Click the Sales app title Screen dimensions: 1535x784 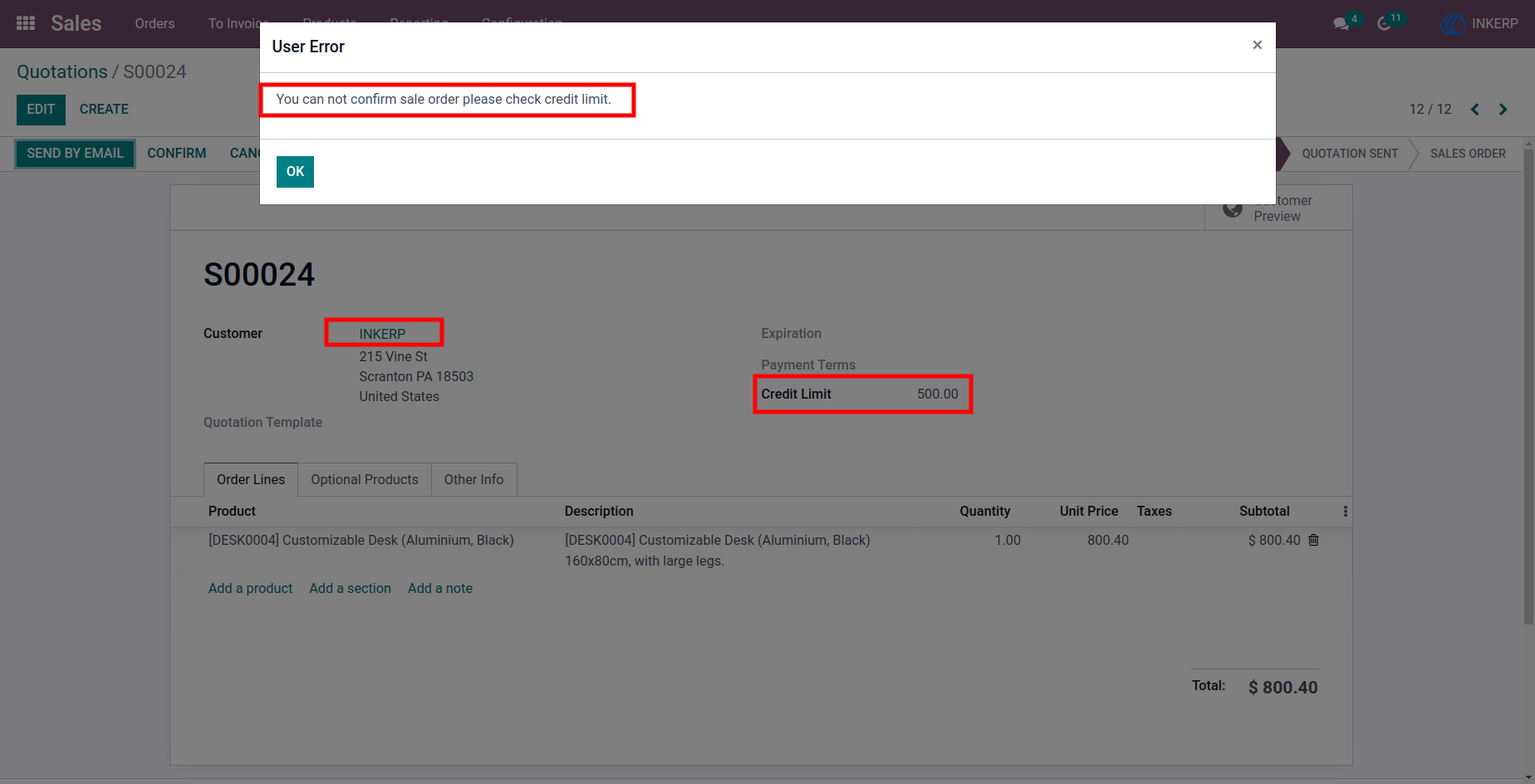click(x=76, y=23)
